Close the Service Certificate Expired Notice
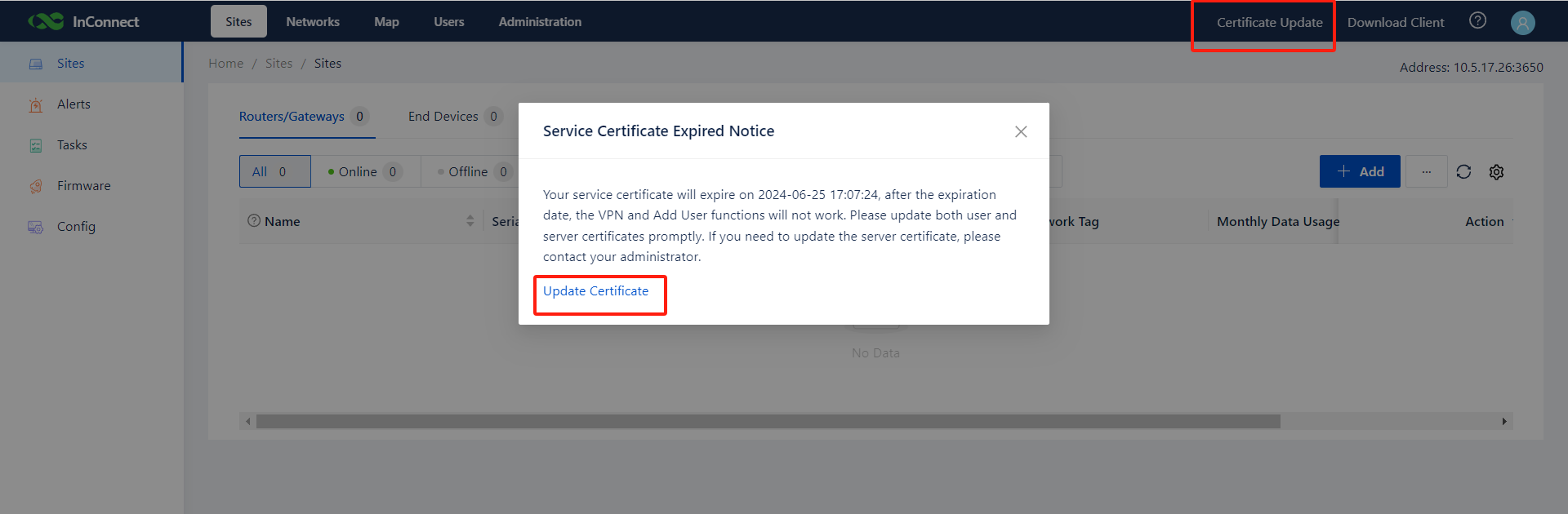 pyautogui.click(x=1021, y=131)
